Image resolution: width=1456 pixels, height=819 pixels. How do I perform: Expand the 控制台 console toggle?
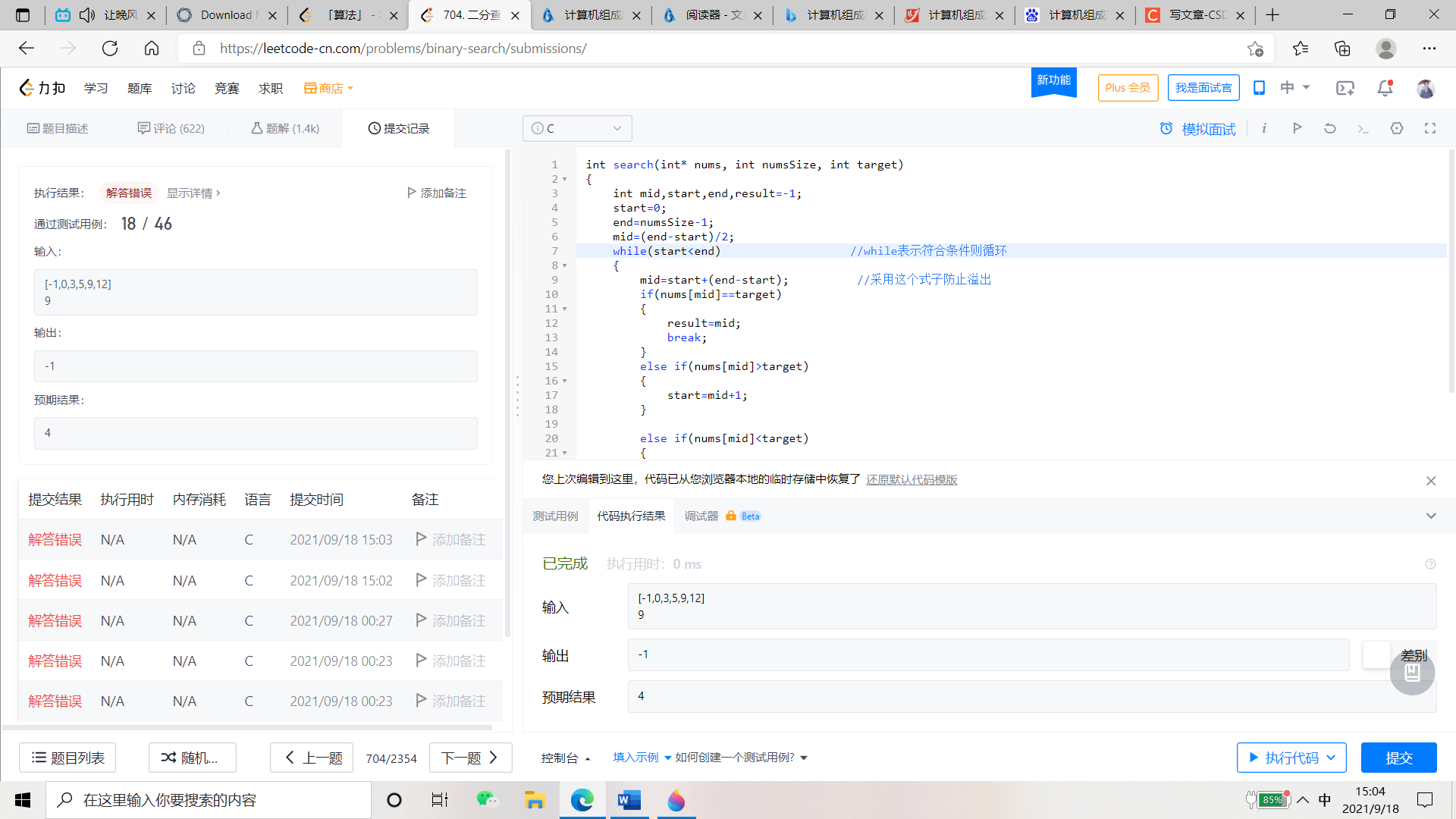pyautogui.click(x=565, y=758)
